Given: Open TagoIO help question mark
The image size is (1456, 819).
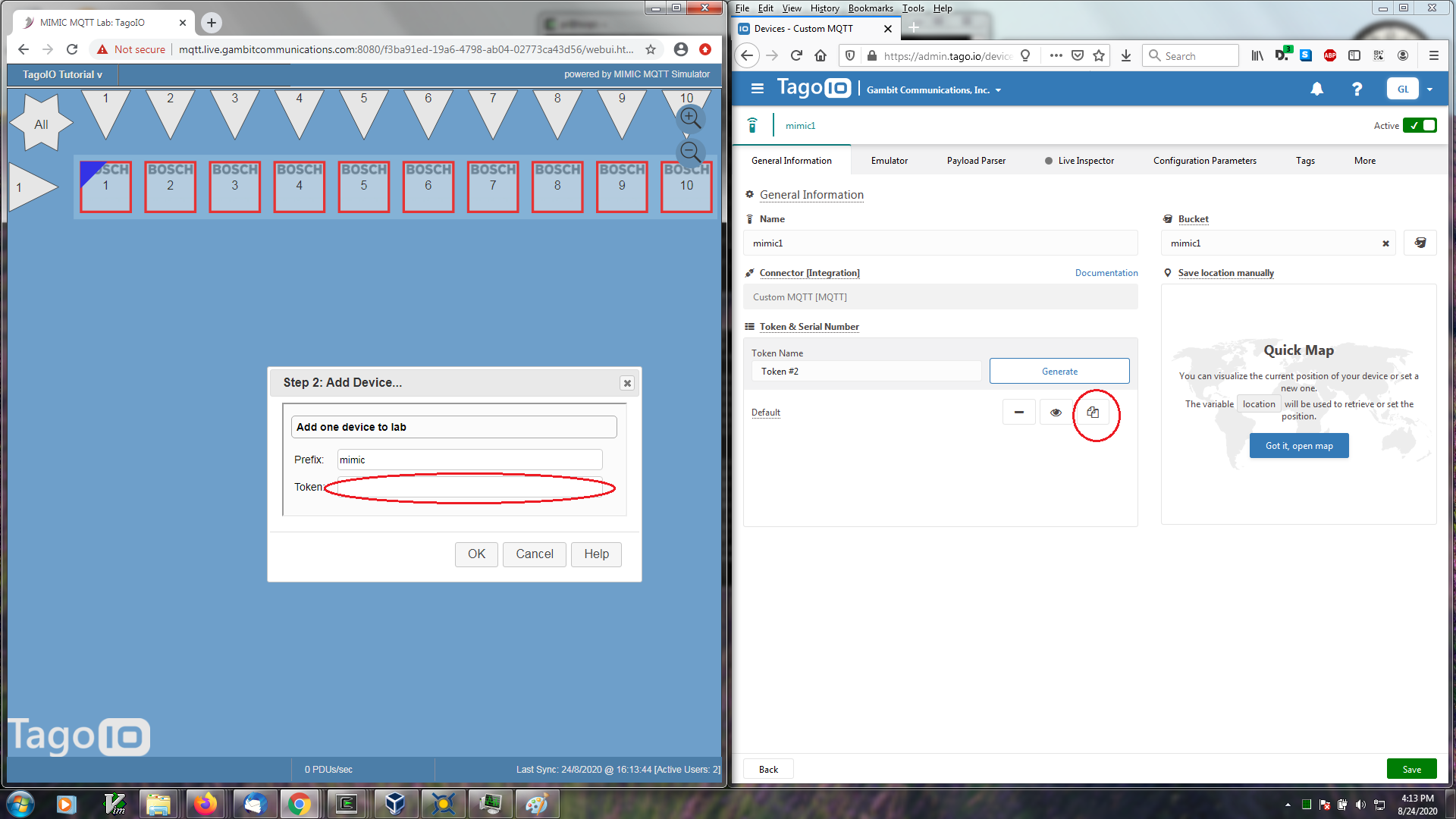Looking at the screenshot, I should (x=1357, y=89).
